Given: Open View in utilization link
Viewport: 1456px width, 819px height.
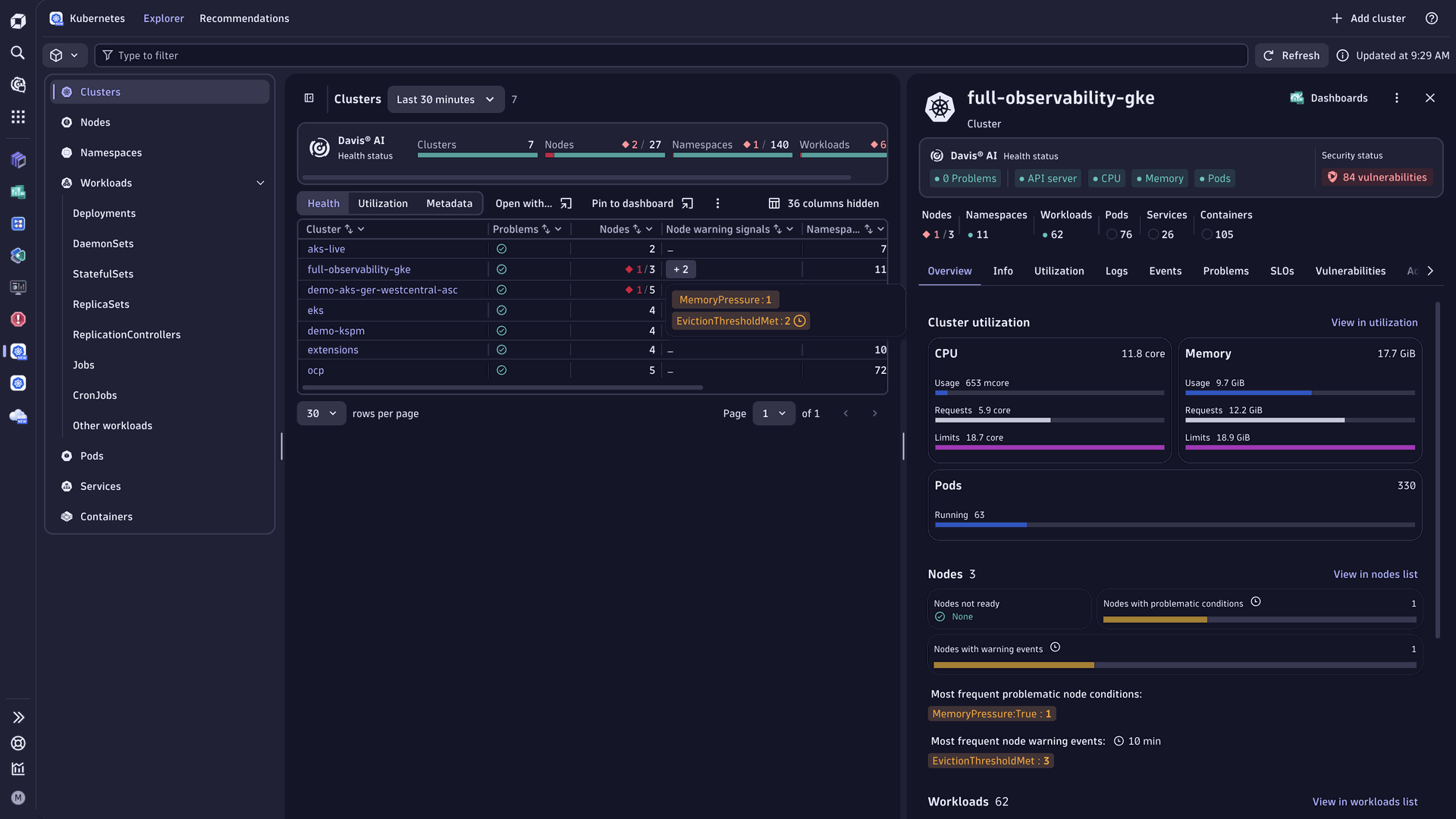Looking at the screenshot, I should click(1374, 322).
